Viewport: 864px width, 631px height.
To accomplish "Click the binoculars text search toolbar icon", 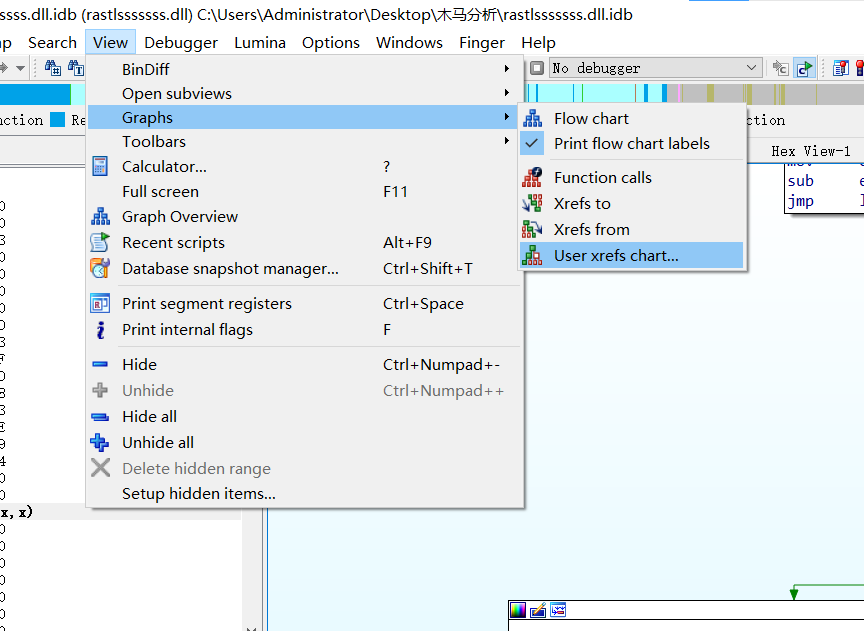I will point(75,68).
